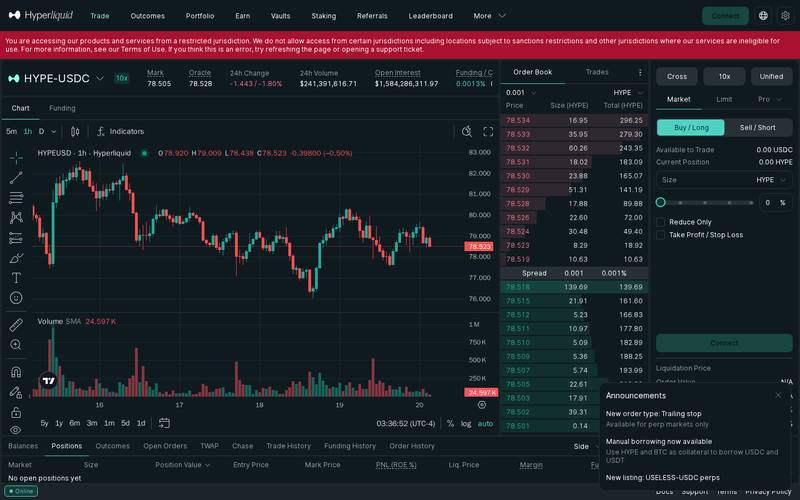Close the Announcements panel
This screenshot has height=500, width=800.
pyautogui.click(x=778, y=395)
